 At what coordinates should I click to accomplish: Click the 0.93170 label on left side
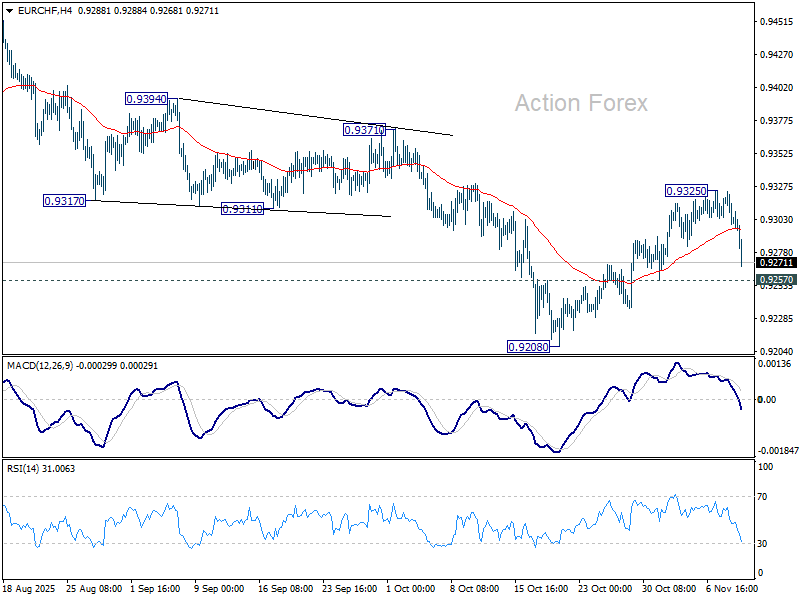pos(62,200)
